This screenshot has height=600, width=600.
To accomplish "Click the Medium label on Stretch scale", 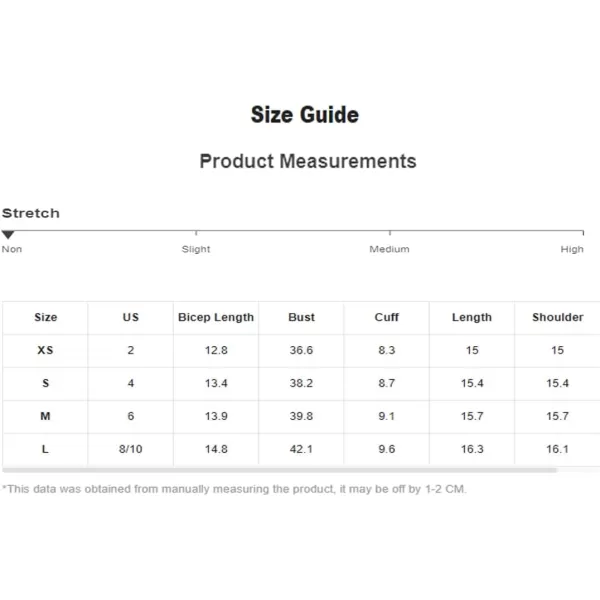I will [389, 249].
